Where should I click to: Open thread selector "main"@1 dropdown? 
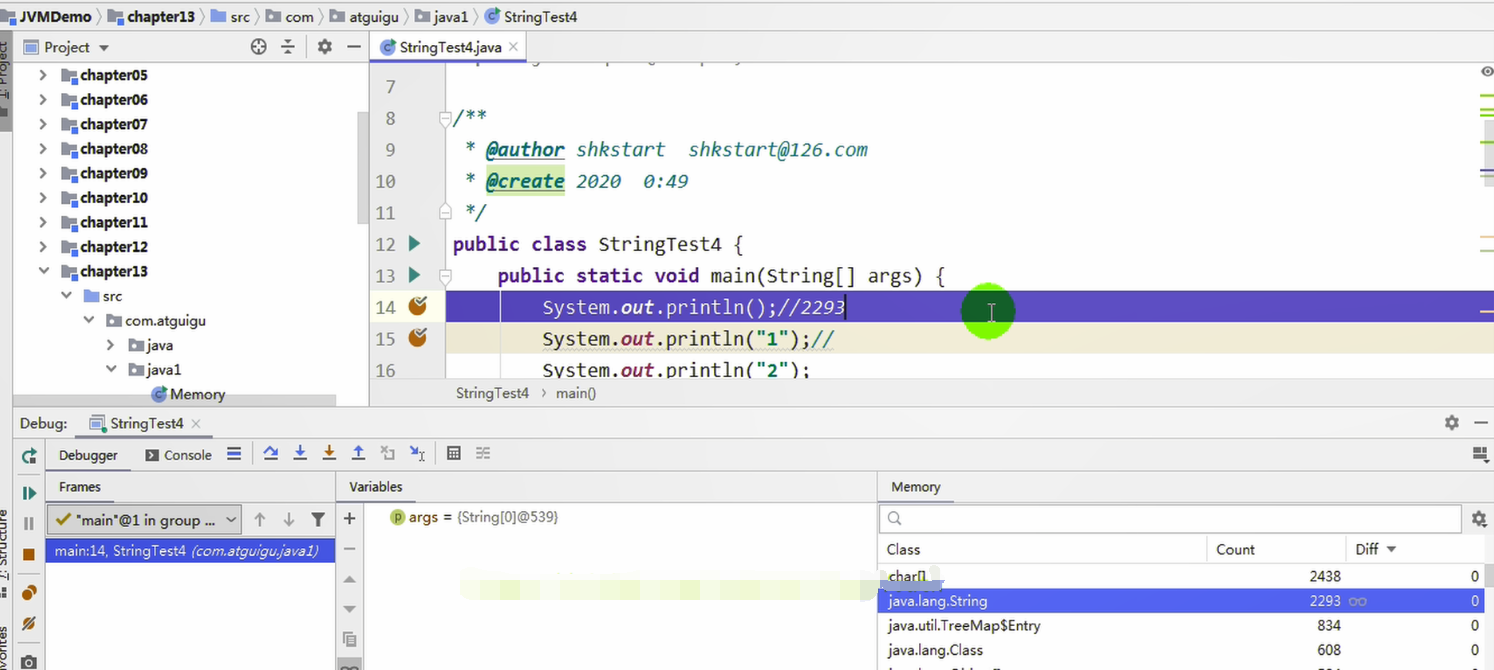coord(145,520)
